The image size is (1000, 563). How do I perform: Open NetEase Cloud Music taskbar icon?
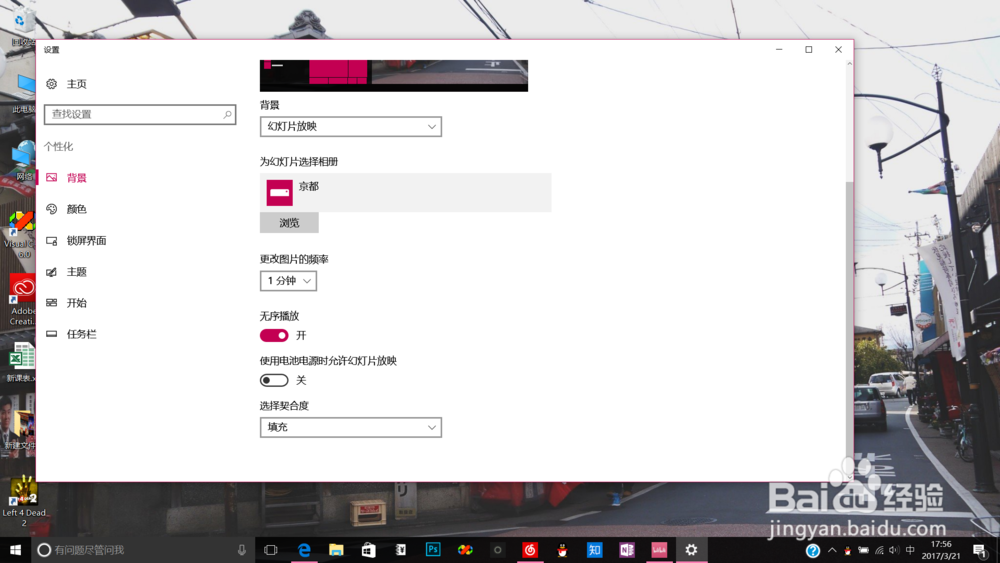pos(530,550)
